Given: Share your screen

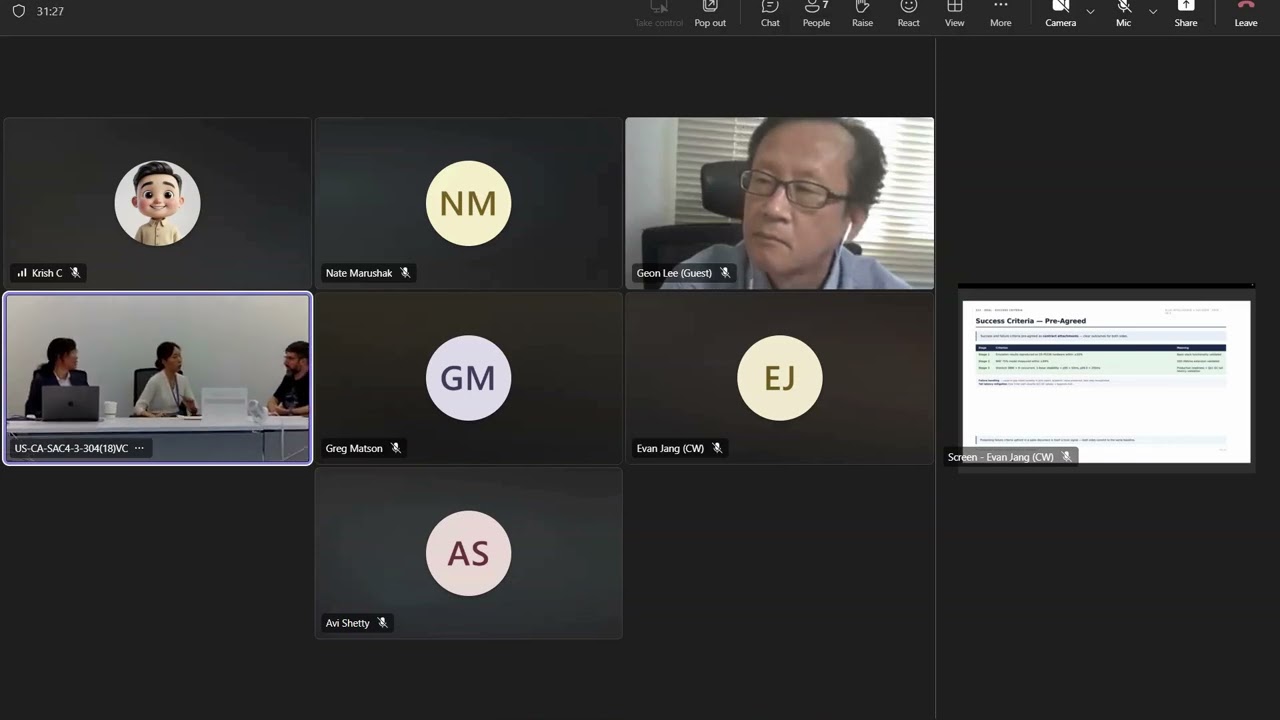Looking at the screenshot, I should coord(1186,14).
